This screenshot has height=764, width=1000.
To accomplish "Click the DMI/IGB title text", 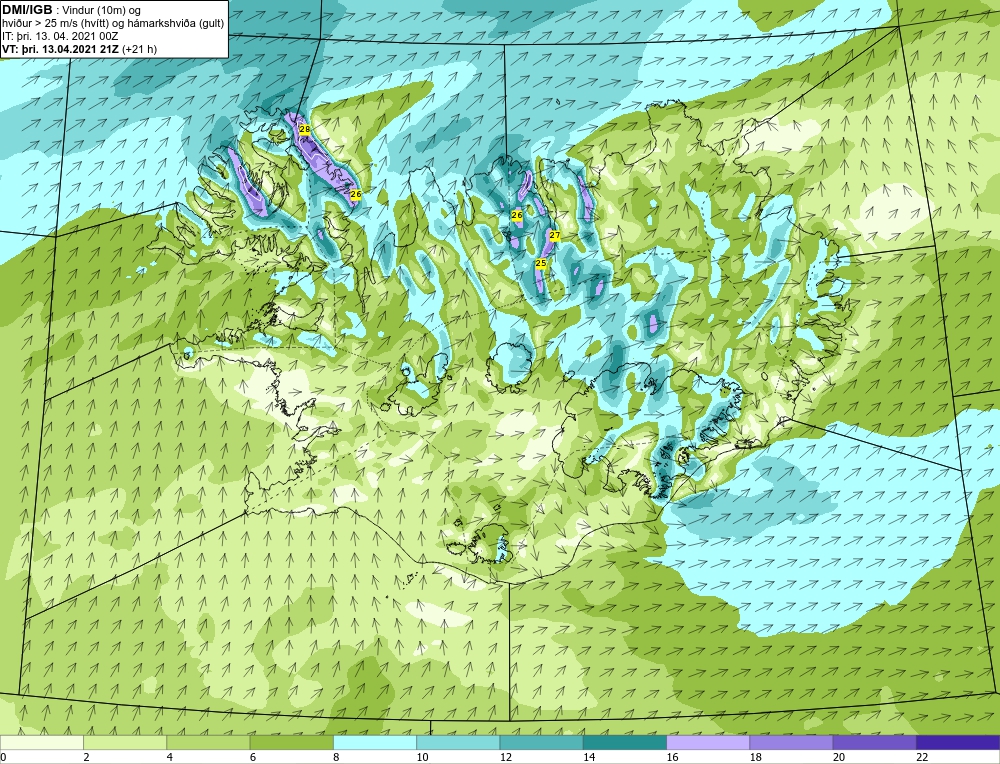I will (x=27, y=10).
